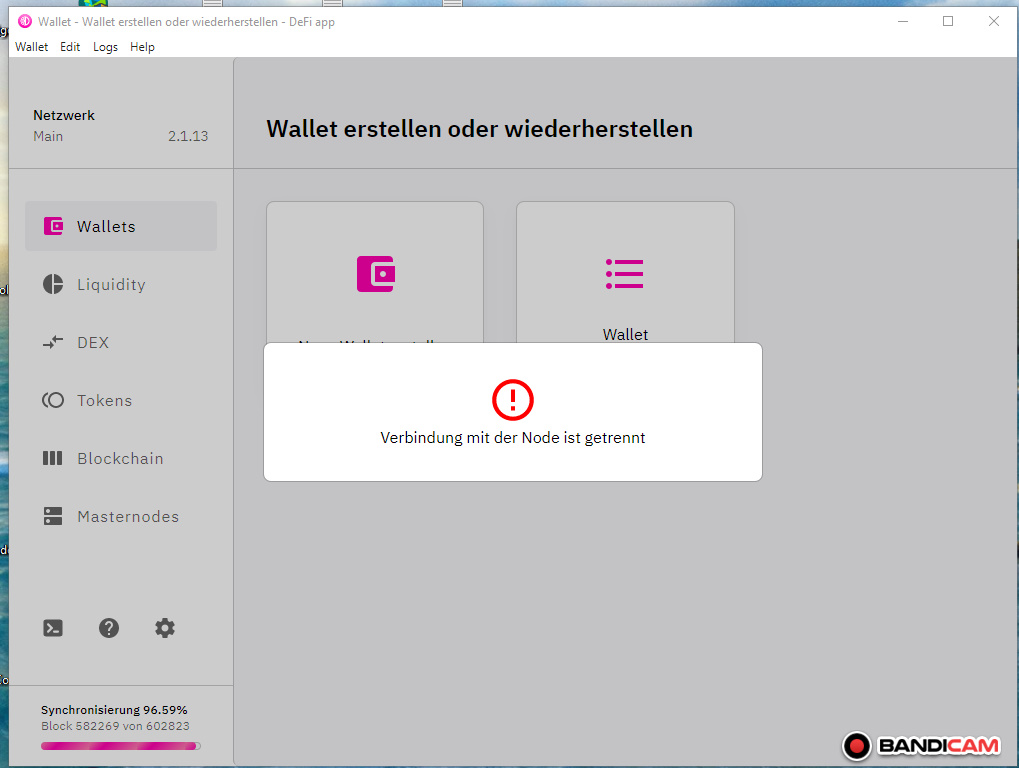1019x768 pixels.
Task: Open the console terminal icon
Action: point(53,628)
